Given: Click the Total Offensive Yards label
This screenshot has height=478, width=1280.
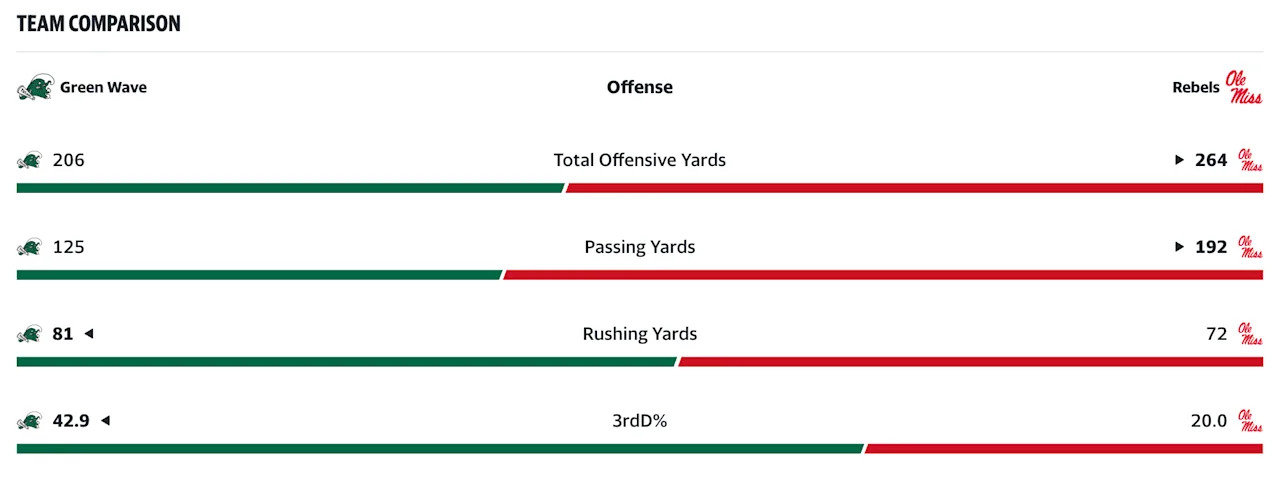Looking at the screenshot, I should coord(640,160).
